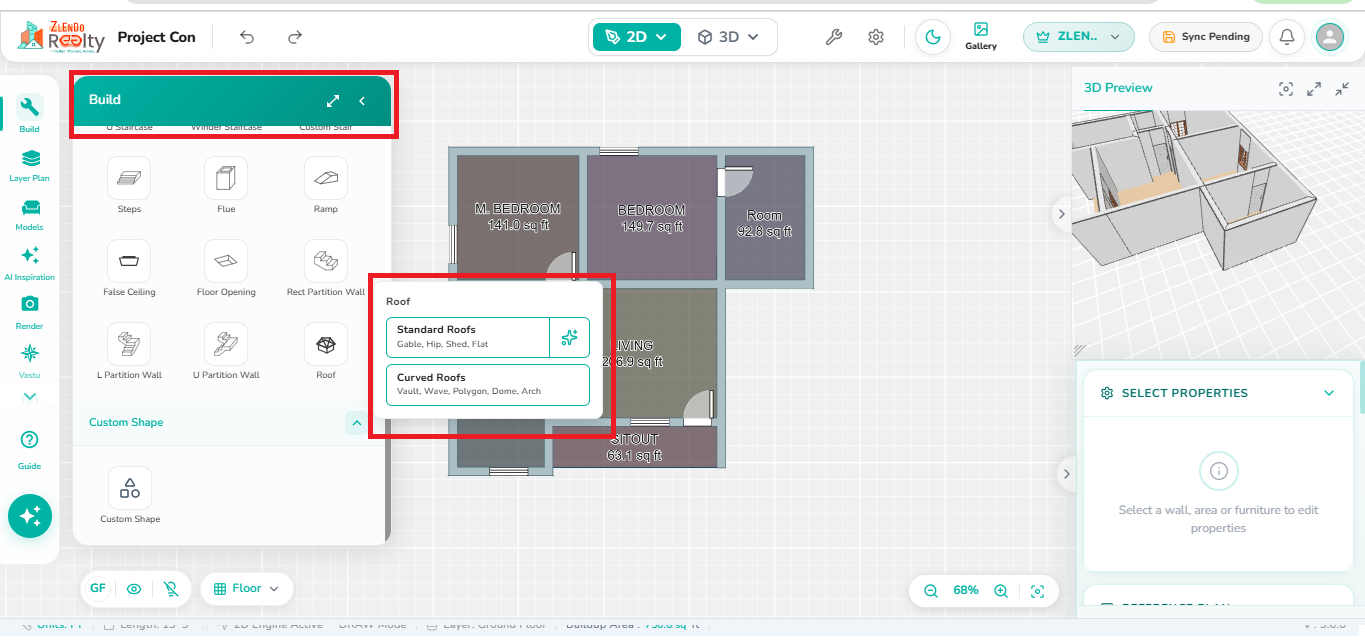Focus target icon in 3D Preview header

1286,89
